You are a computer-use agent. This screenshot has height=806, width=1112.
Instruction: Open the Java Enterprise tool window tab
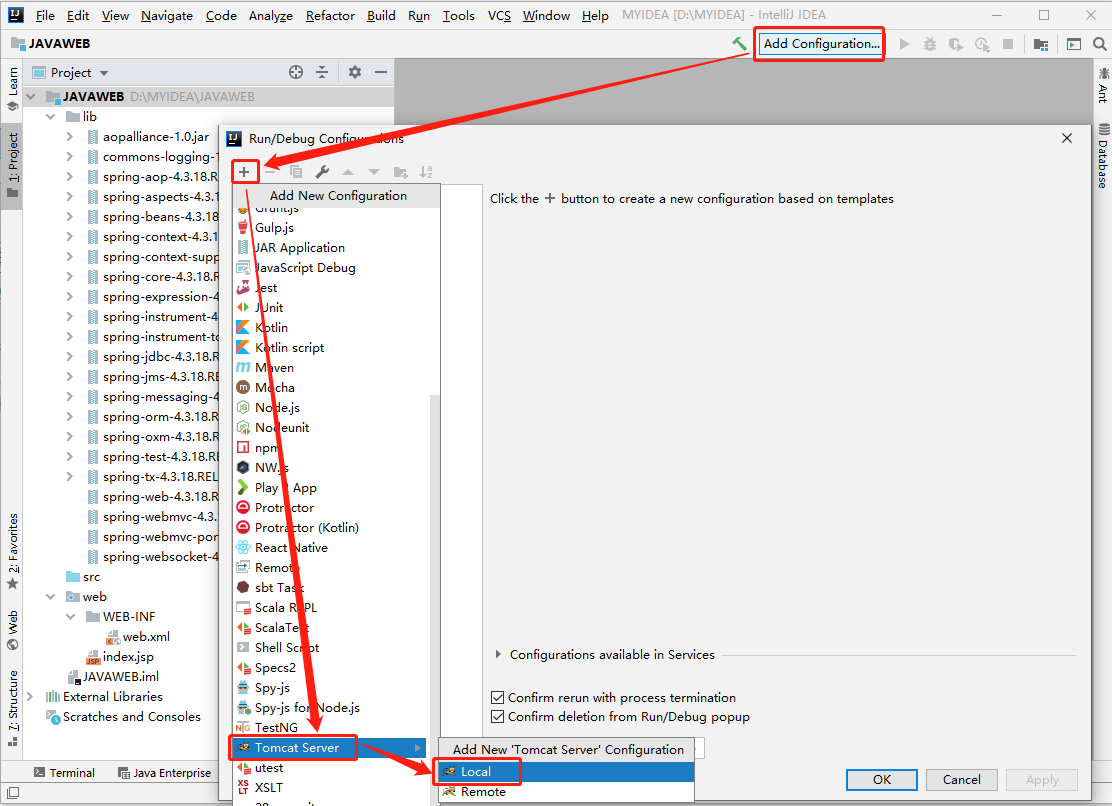(x=165, y=773)
